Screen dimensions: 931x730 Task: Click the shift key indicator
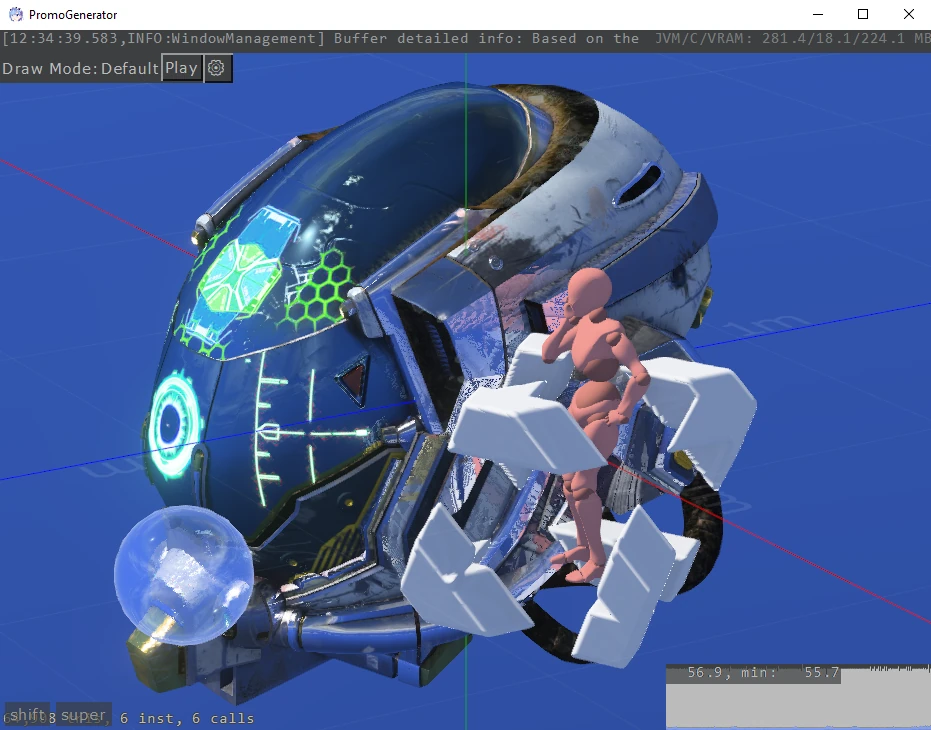click(x=28, y=715)
